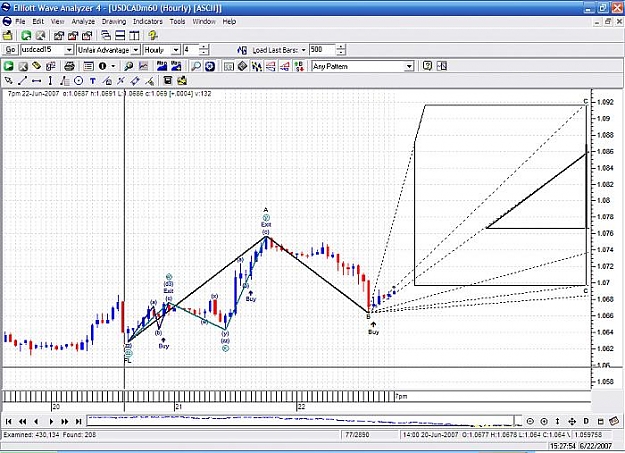Click the black info circle icon
Image resolution: width=625 pixels, height=453 pixels.
coord(102,66)
